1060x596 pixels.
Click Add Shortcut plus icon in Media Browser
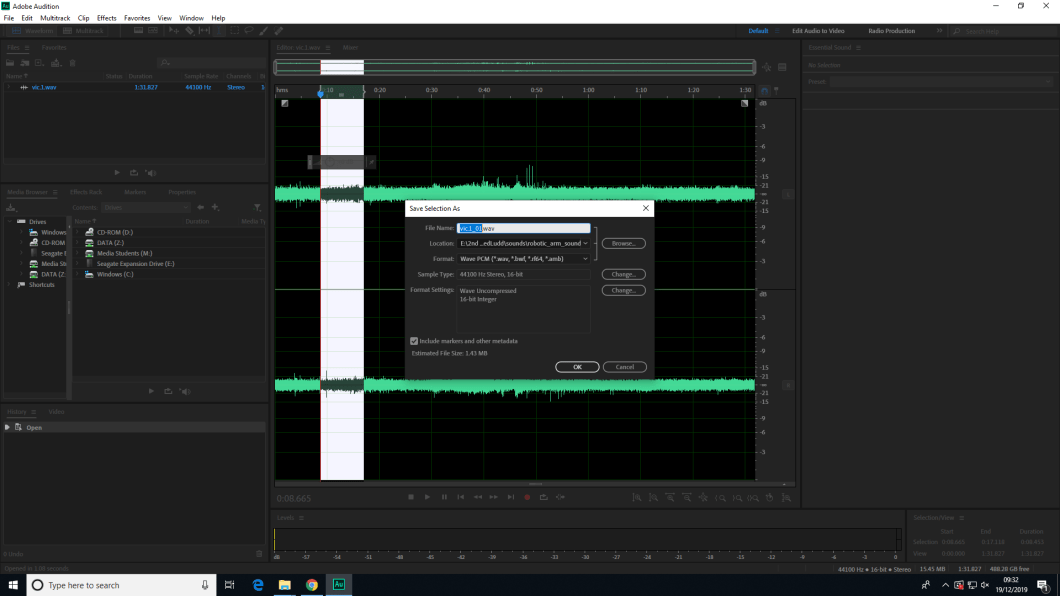pyautogui.click(x=215, y=207)
